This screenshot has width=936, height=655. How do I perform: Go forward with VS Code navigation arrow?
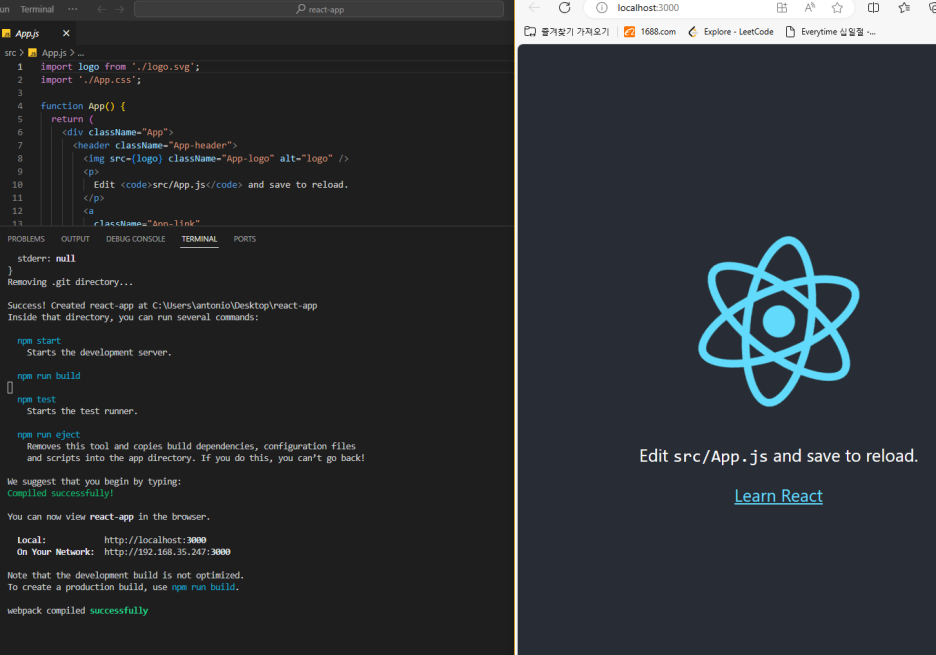pos(119,9)
